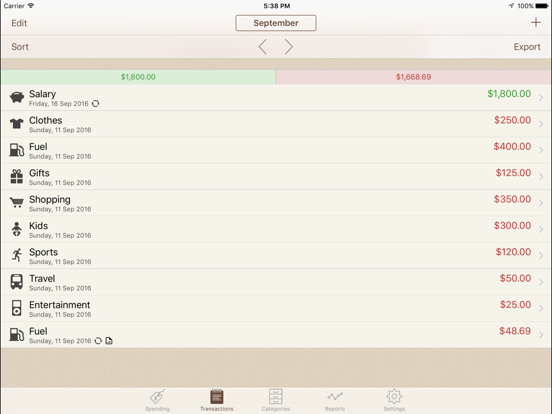This screenshot has width=552, height=414.
Task: Open the Categories tab
Action: (276, 401)
